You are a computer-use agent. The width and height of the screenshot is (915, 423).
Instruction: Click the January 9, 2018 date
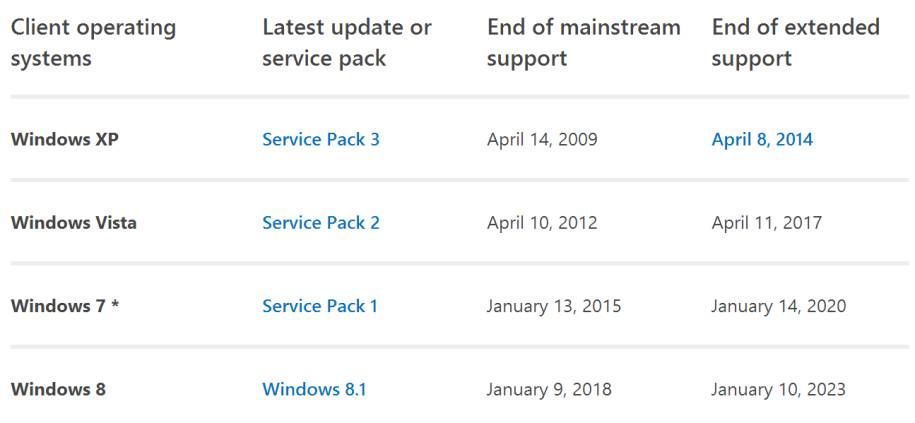549,389
